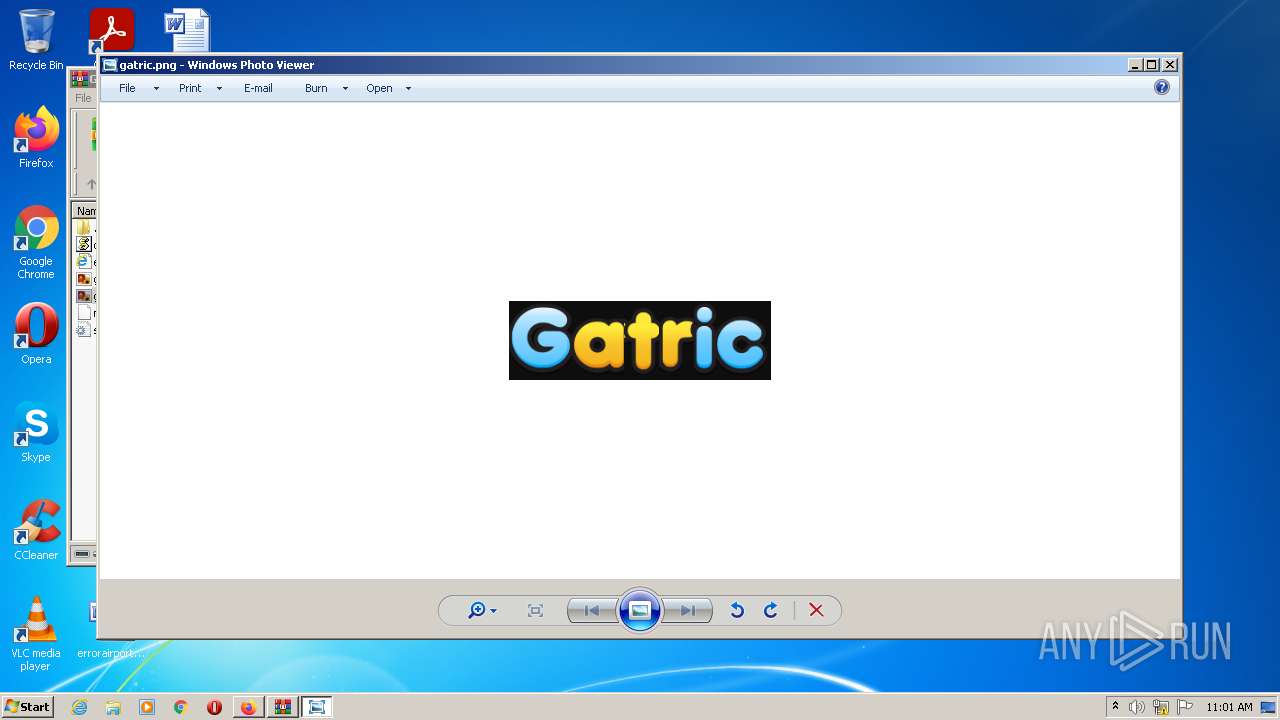The width and height of the screenshot is (1280, 720).
Task: Maximize the Photo Viewer window
Action: click(x=1151, y=65)
